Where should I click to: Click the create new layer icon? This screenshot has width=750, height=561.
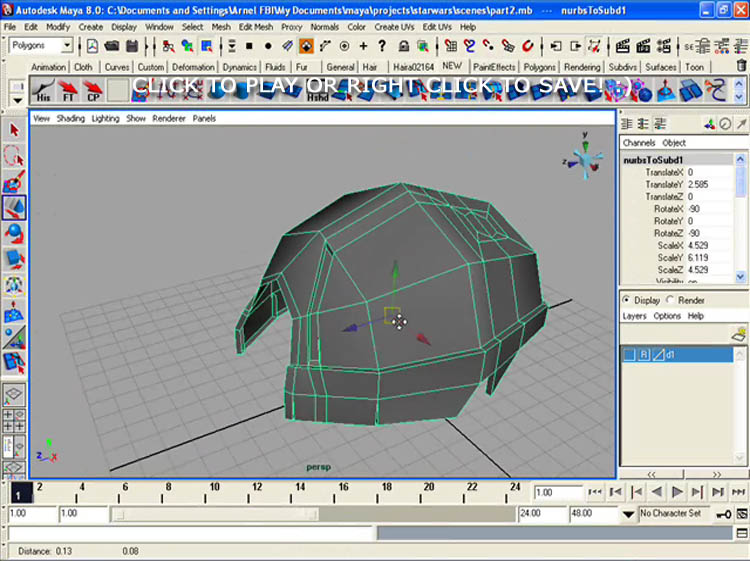tap(738, 336)
